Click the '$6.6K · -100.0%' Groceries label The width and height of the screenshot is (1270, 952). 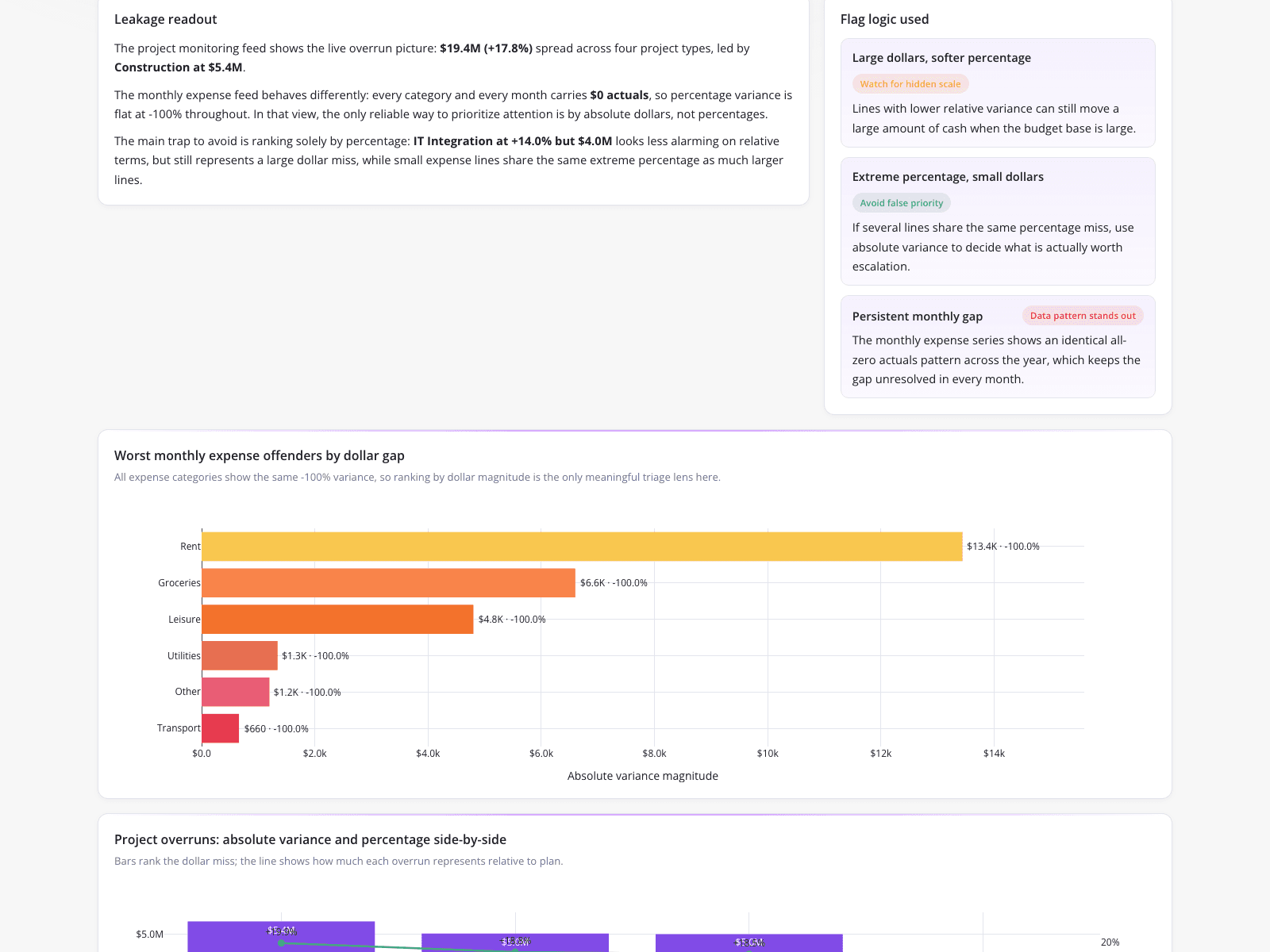[x=614, y=583]
